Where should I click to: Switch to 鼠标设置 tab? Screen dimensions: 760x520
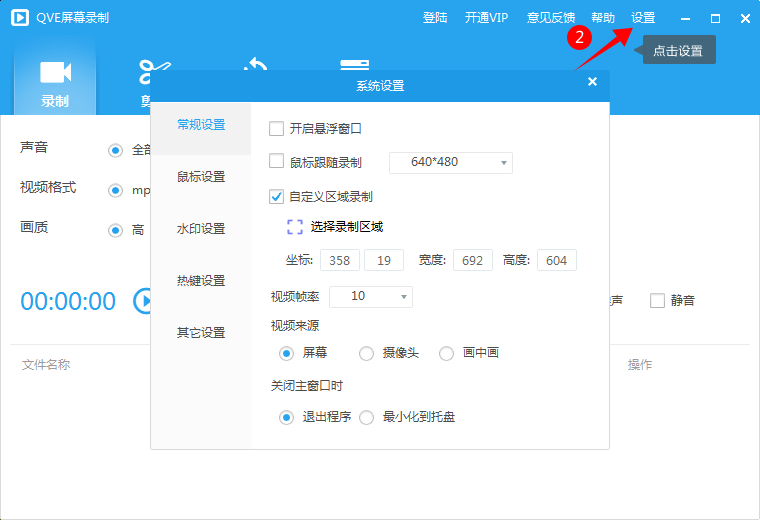tap(201, 177)
